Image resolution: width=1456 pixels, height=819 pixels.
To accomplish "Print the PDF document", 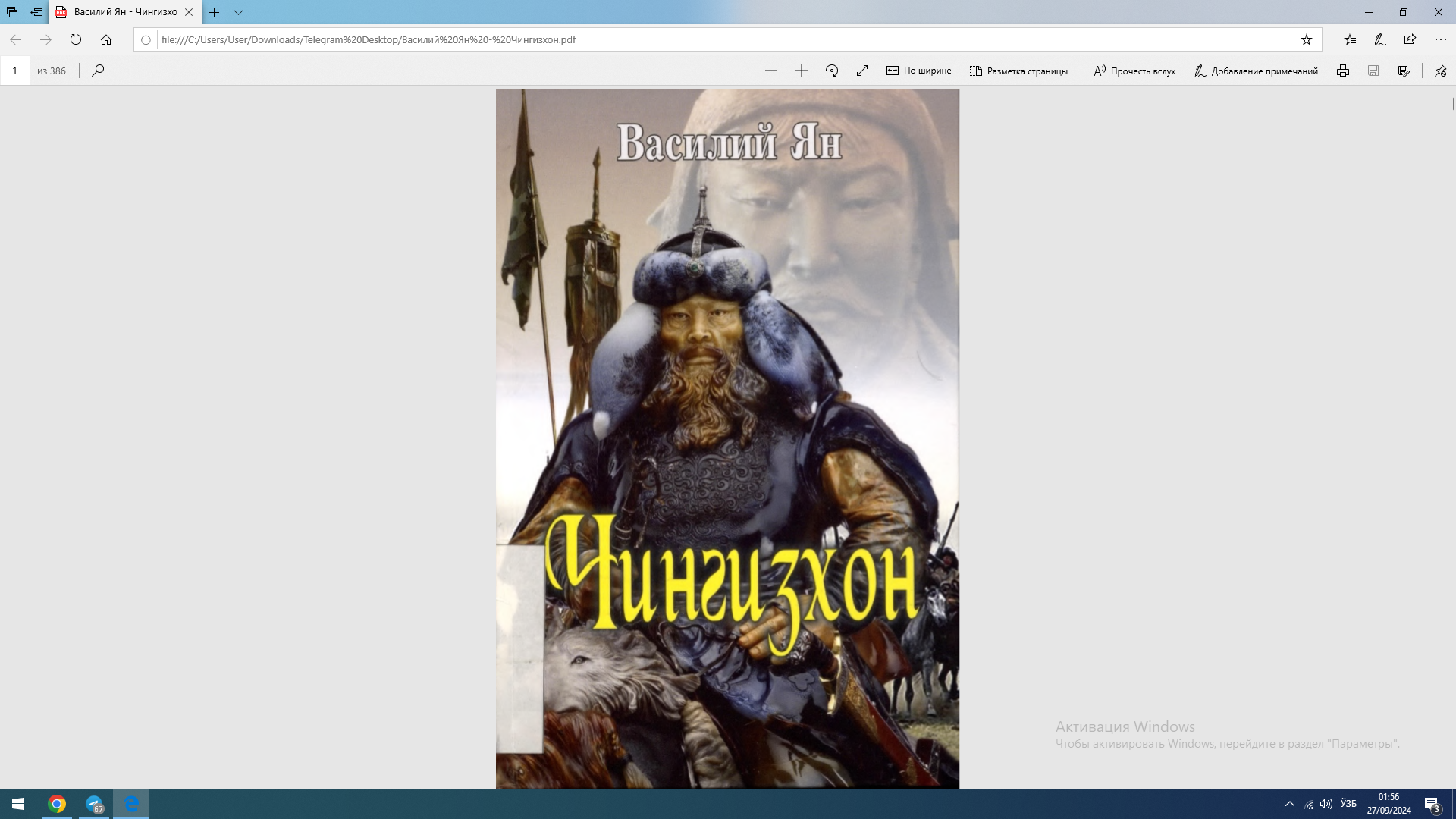I will tap(1343, 71).
